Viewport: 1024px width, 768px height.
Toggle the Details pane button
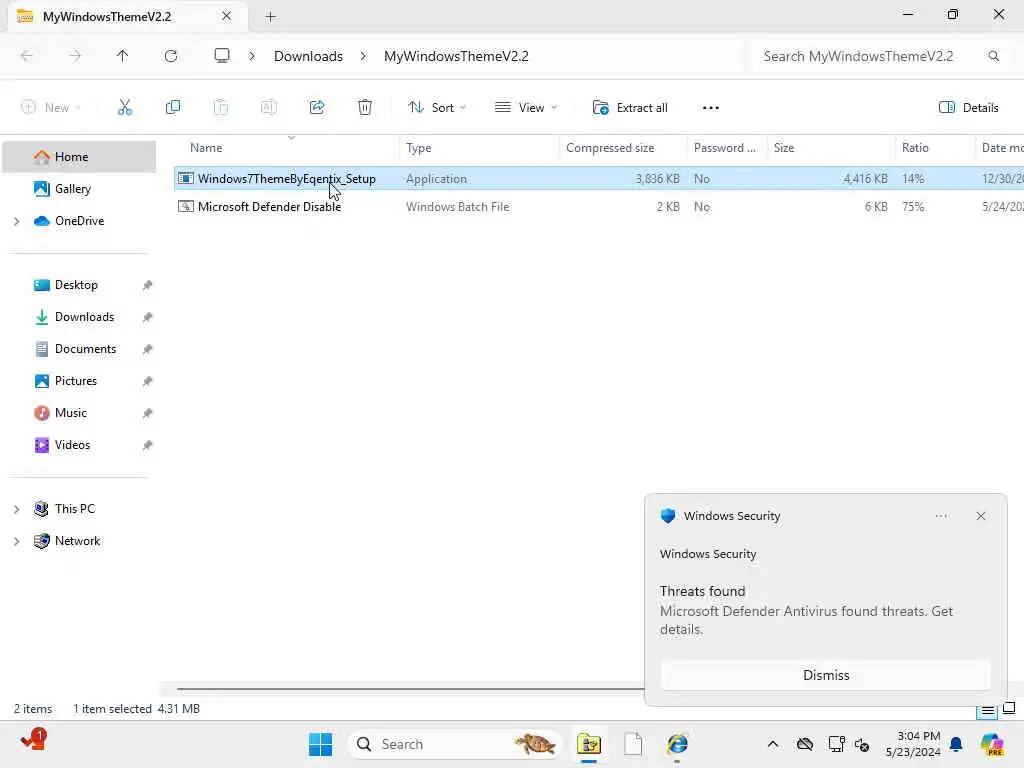tap(968, 108)
